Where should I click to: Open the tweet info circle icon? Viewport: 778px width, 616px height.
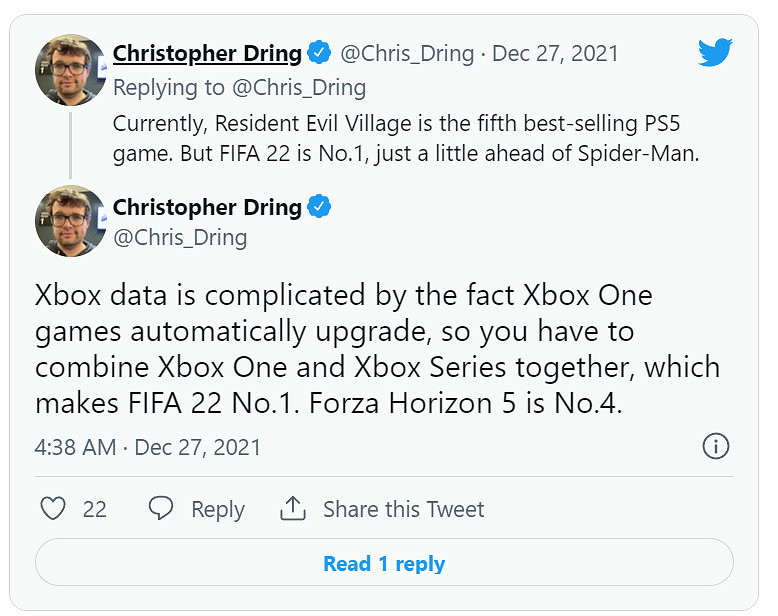coord(715,446)
